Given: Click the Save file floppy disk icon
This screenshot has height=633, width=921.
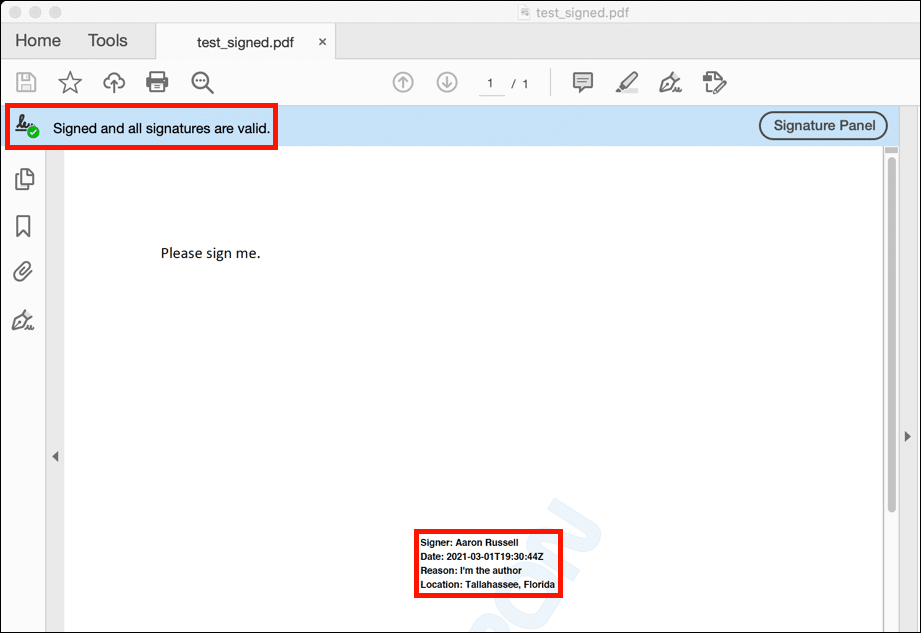Looking at the screenshot, I should point(27,82).
